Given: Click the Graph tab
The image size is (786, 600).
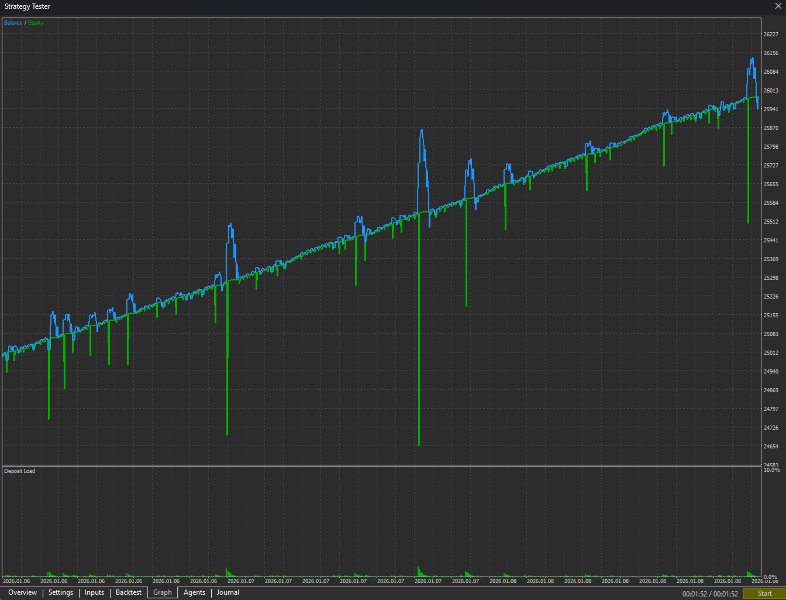Looking at the screenshot, I should tap(162, 592).
